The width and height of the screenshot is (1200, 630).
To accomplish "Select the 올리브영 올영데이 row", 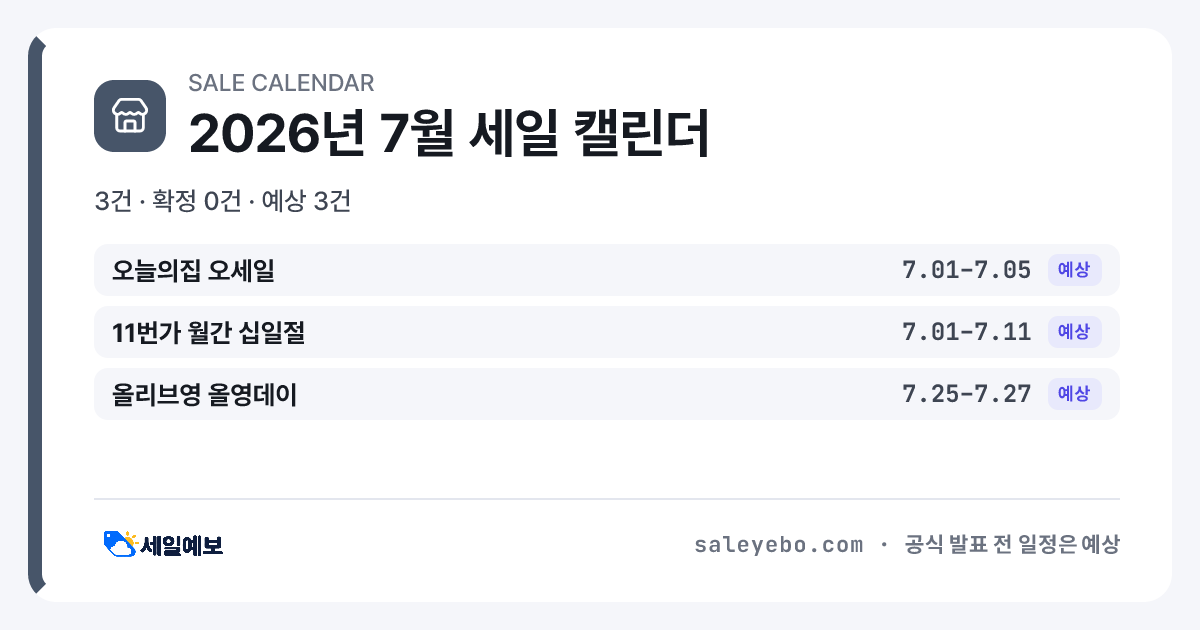I will click(x=607, y=394).
